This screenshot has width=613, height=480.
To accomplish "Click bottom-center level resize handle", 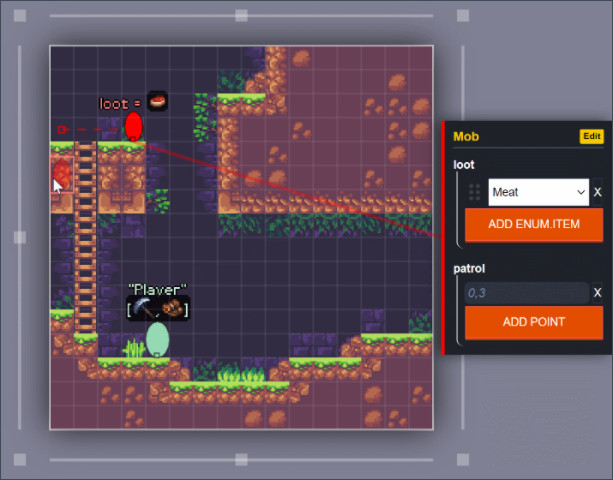I will [x=241, y=460].
